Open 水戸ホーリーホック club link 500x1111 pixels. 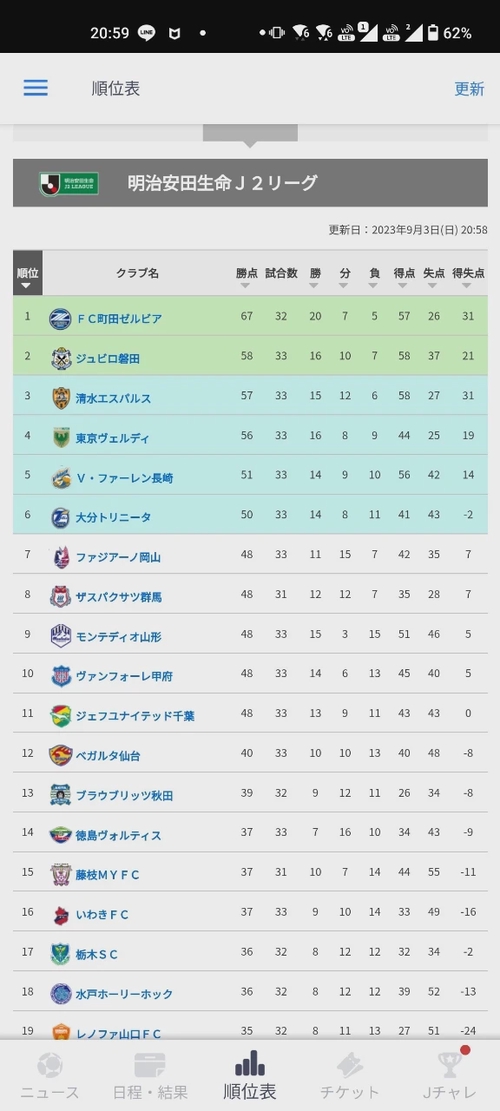pos(124,993)
